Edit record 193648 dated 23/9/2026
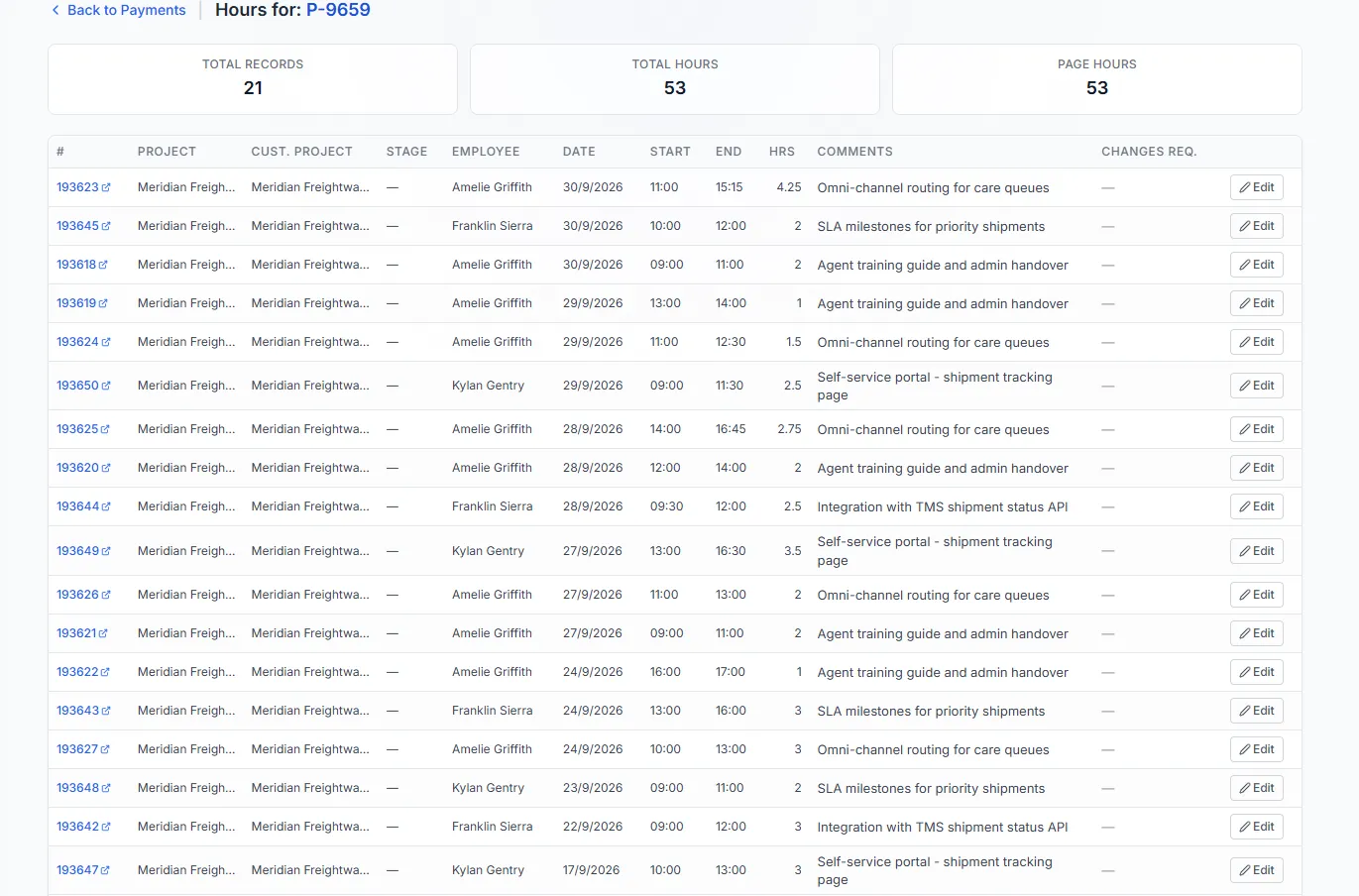Viewport: 1359px width, 896px height. pyautogui.click(x=1257, y=788)
